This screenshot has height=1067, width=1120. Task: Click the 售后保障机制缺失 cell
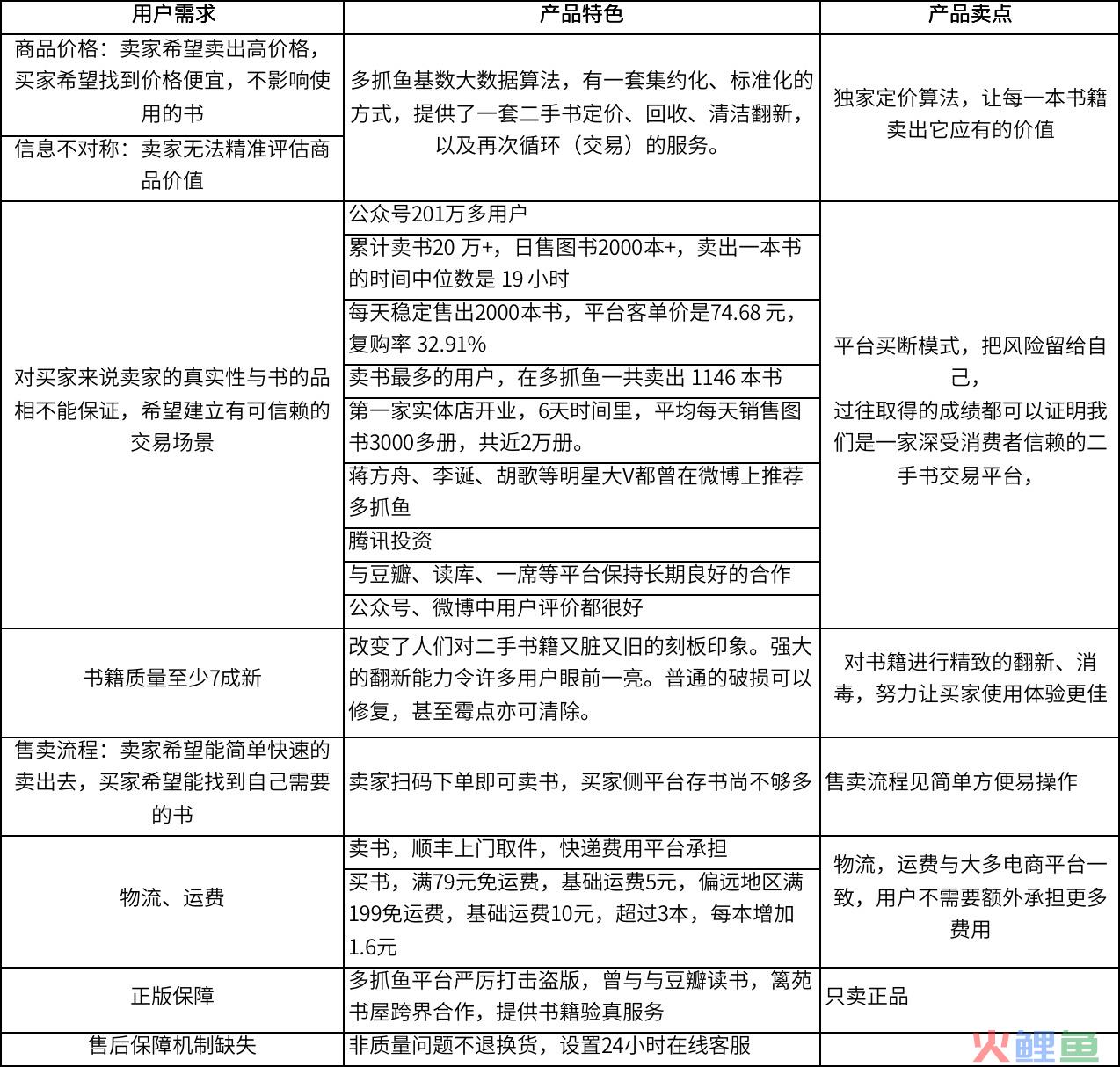pos(172,1049)
